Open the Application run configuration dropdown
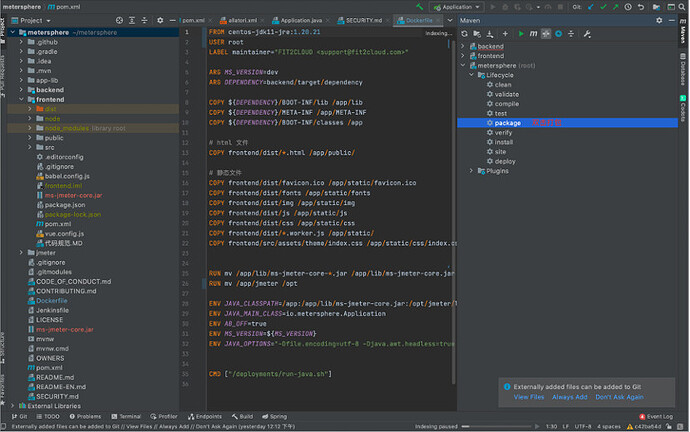Image resolution: width=690 pixels, height=432 pixels. [x=456, y=7]
